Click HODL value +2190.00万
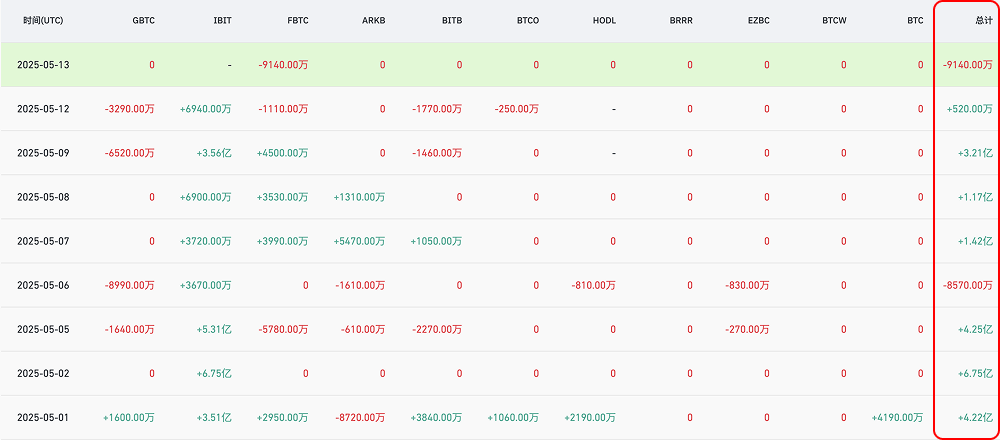This screenshot has width=1000, height=440. (590, 418)
